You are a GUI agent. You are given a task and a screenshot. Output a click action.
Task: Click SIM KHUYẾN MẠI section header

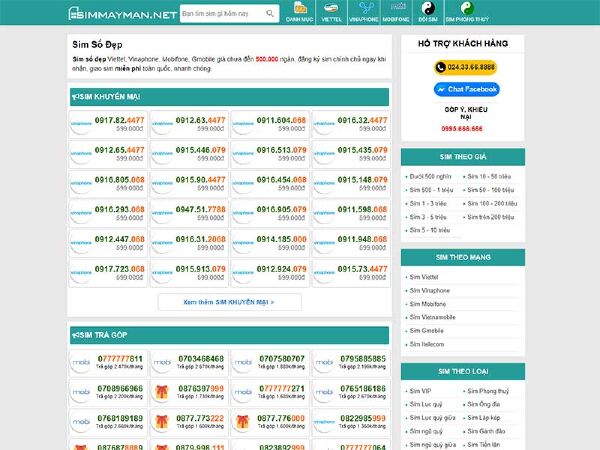click(229, 97)
